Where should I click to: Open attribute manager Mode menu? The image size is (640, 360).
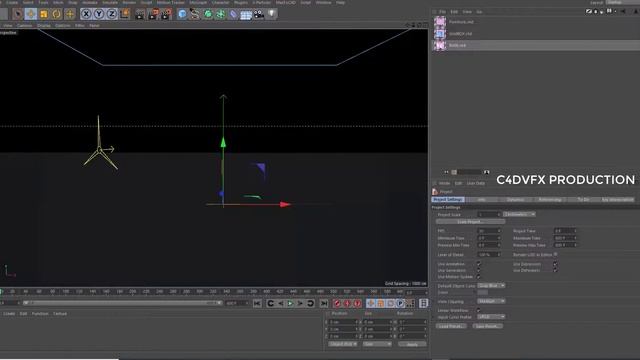pos(444,184)
